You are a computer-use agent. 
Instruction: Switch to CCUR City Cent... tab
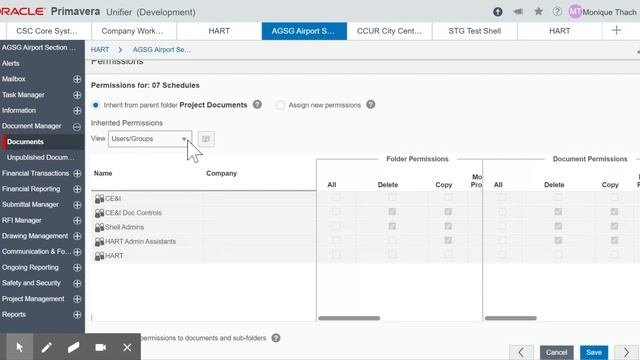coord(389,31)
